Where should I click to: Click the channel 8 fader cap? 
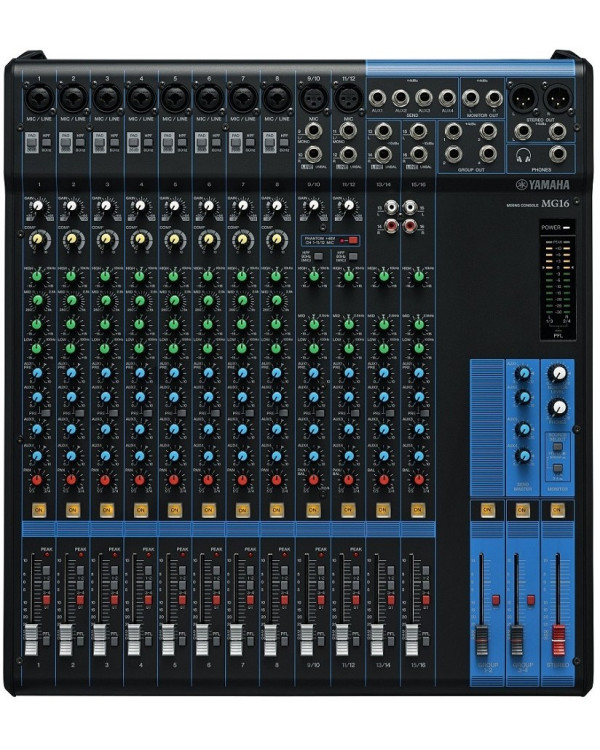270,640
